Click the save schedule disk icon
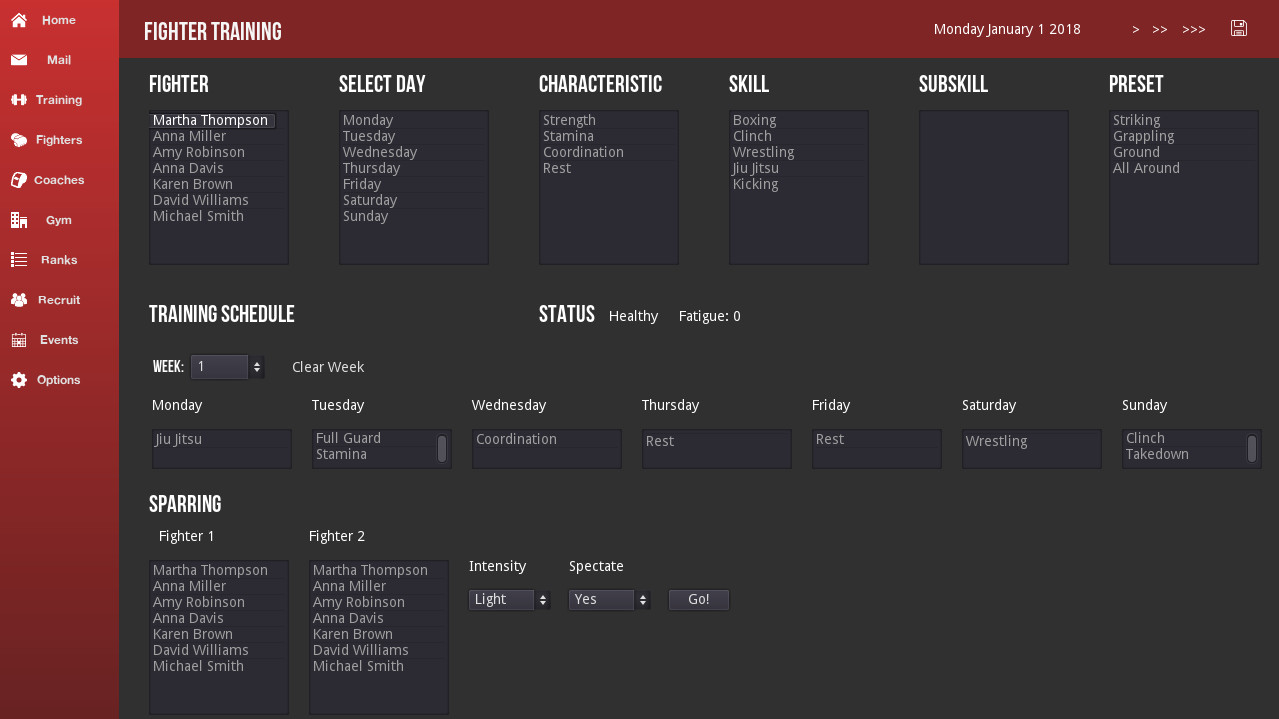Image resolution: width=1279 pixels, height=719 pixels. (1238, 28)
